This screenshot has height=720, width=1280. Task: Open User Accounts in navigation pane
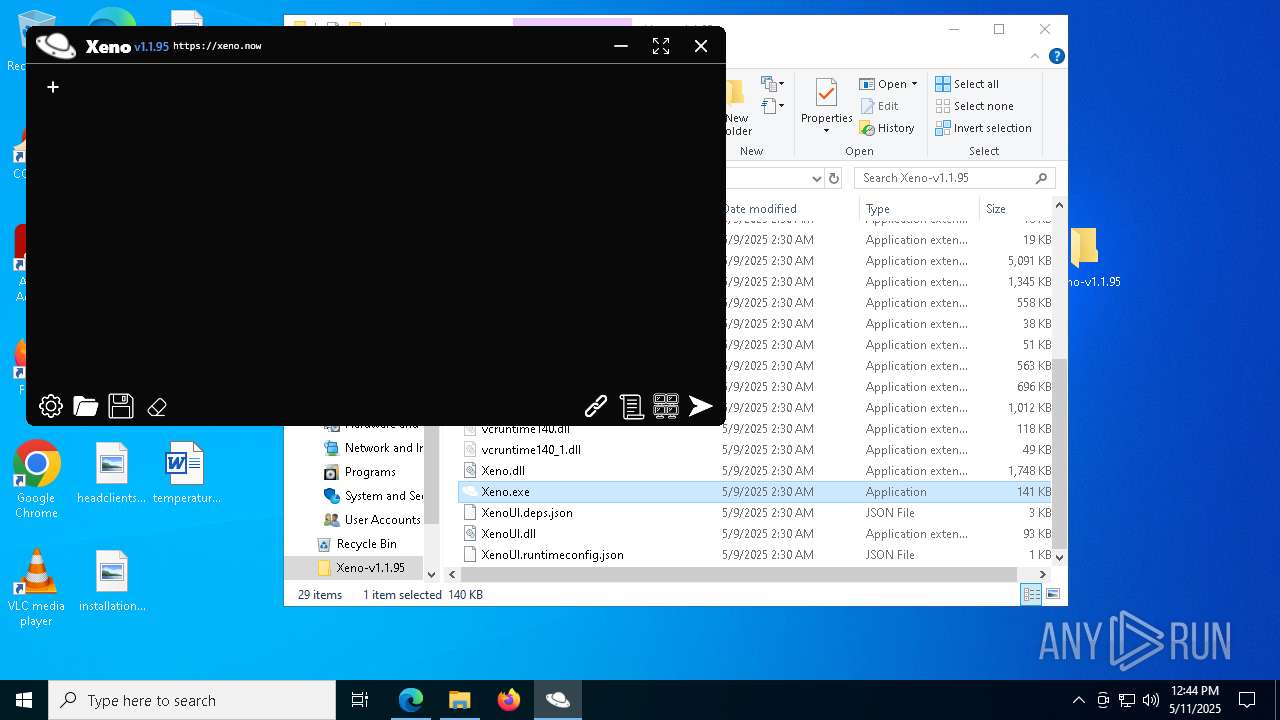[382, 520]
